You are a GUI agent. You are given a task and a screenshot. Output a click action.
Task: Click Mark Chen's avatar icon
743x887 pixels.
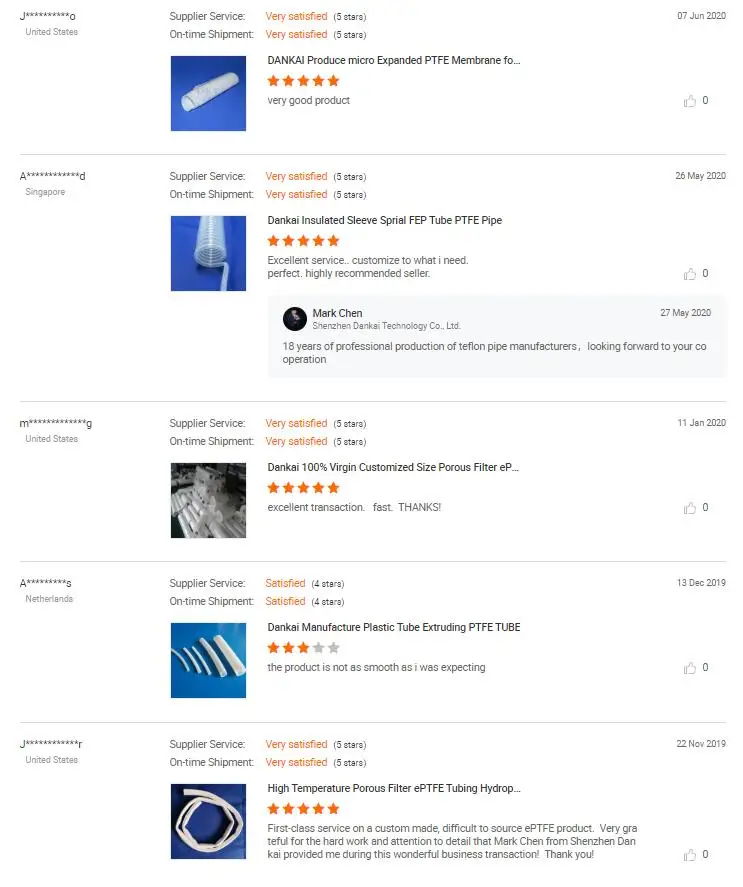295,318
